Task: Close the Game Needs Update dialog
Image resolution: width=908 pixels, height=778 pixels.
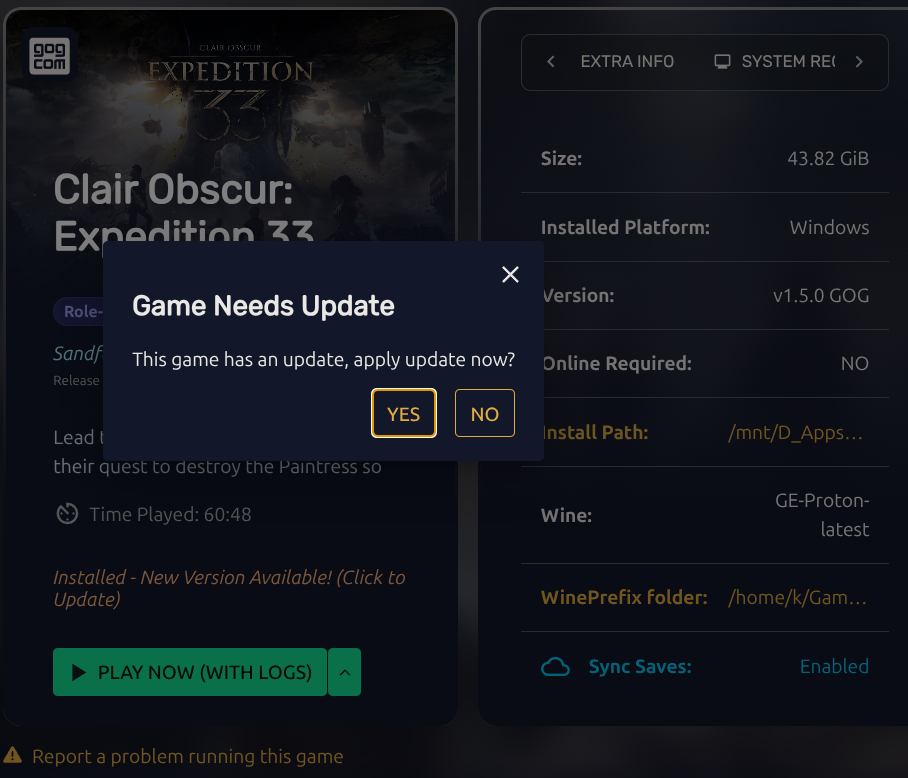Action: click(510, 274)
